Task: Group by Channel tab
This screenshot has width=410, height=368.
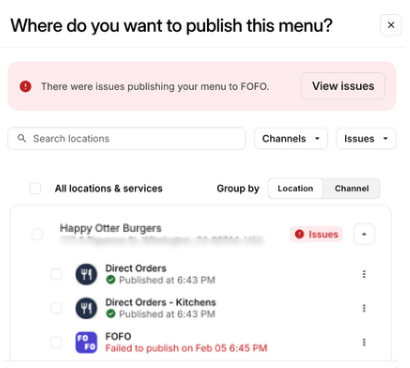Action: [352, 188]
